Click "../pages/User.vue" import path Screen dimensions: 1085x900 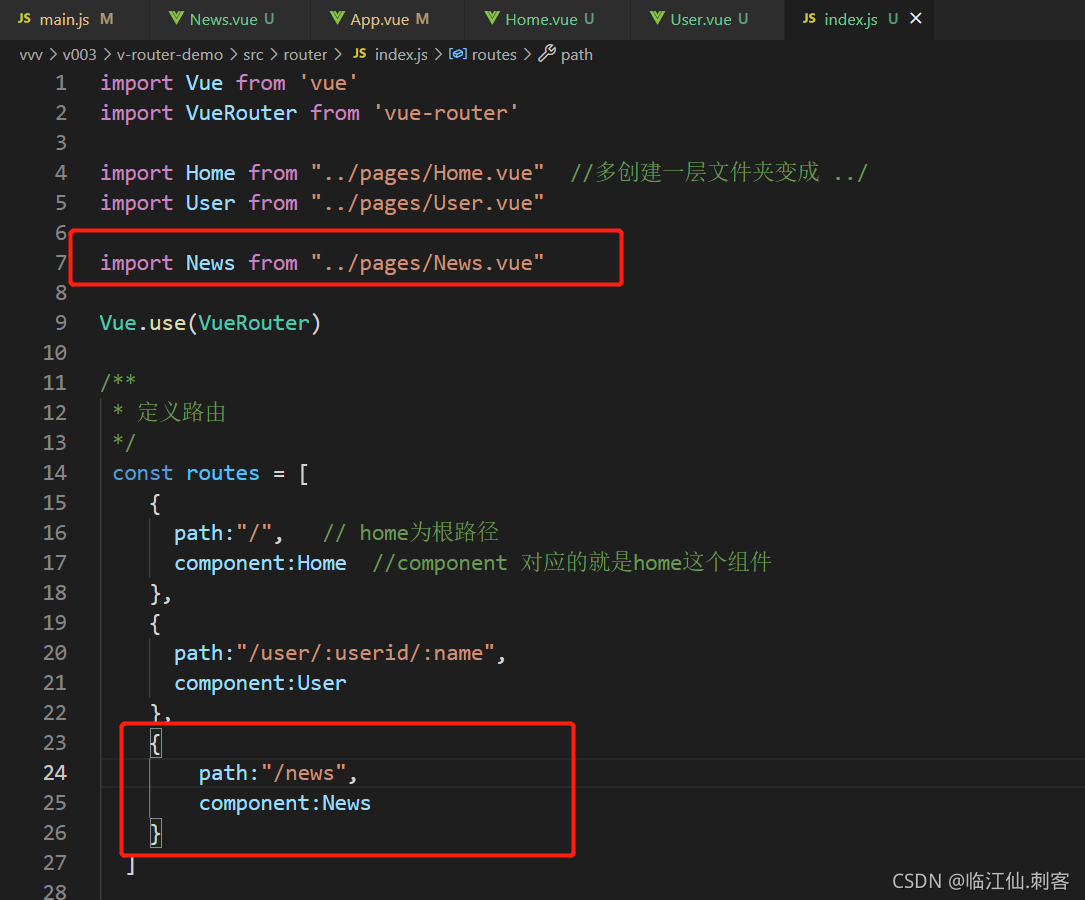[427, 203]
